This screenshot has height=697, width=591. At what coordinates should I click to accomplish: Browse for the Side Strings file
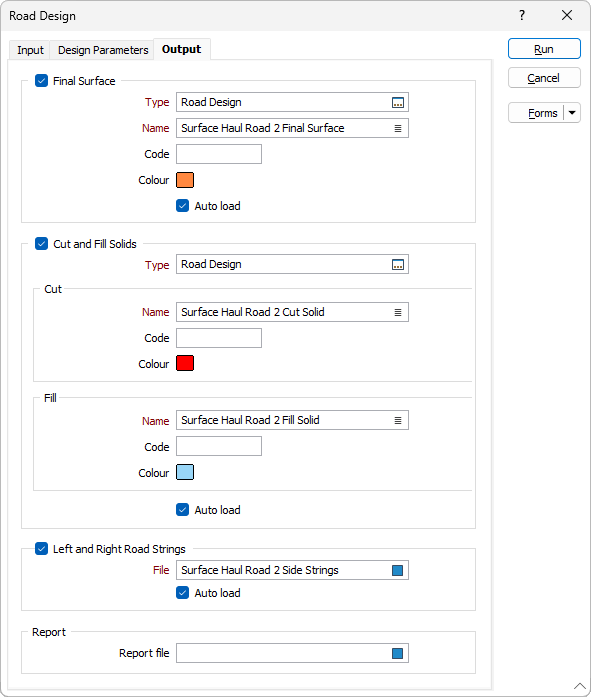(x=398, y=570)
